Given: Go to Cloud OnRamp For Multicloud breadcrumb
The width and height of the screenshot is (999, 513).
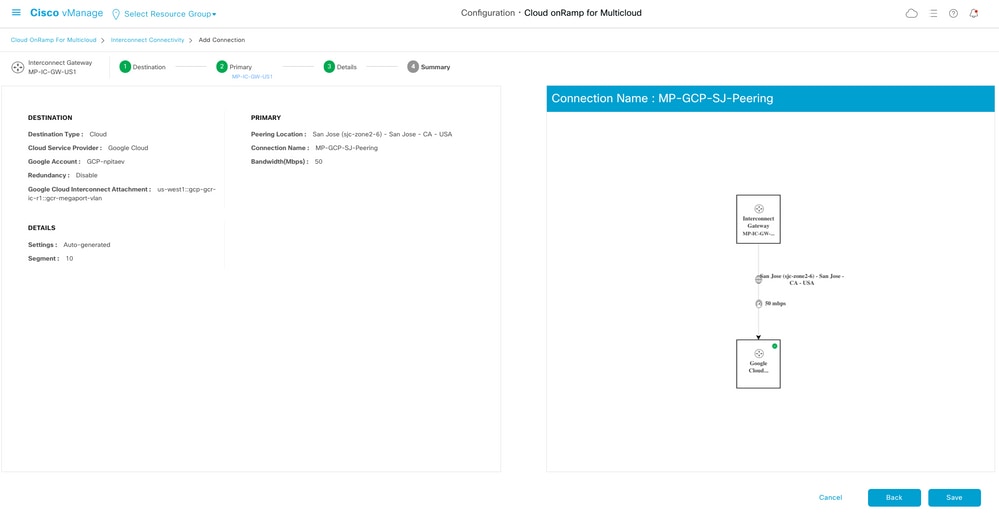Looking at the screenshot, I should point(54,40).
